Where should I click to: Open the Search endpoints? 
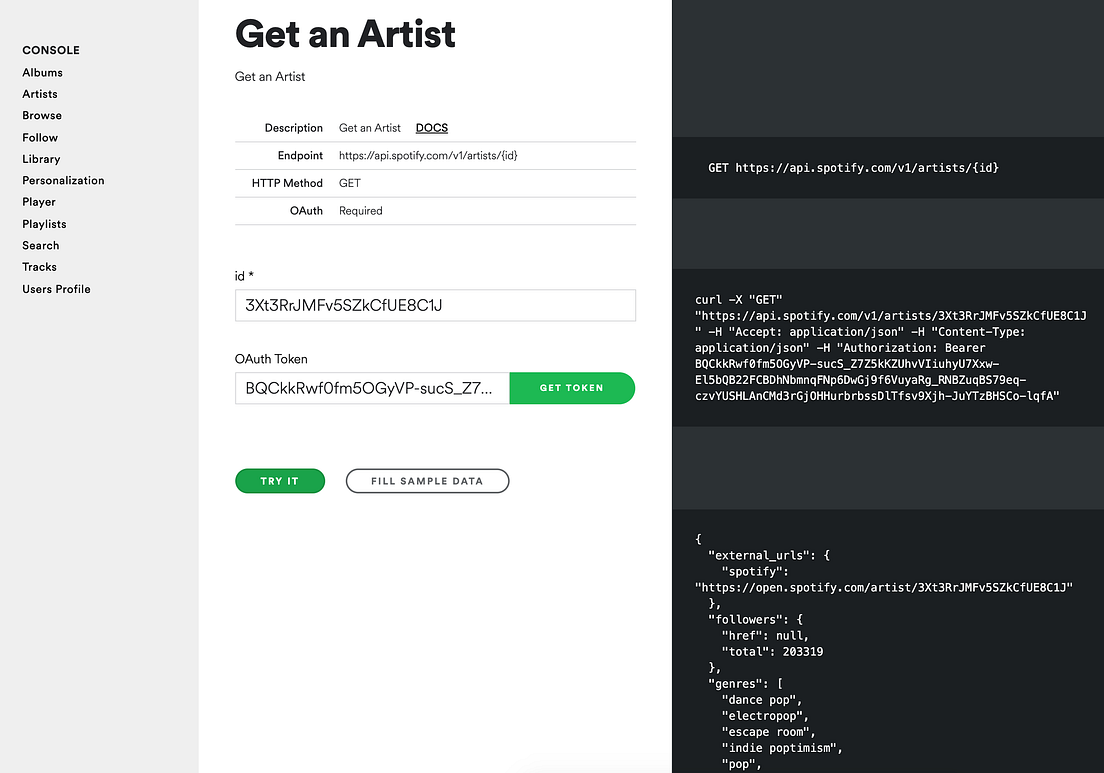40,245
